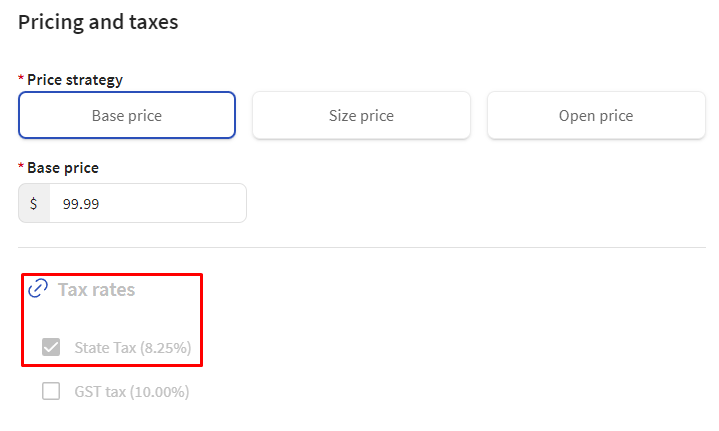Click the GST tax (10.00%) label text
Viewport: 719px width, 431px height.
point(132,392)
